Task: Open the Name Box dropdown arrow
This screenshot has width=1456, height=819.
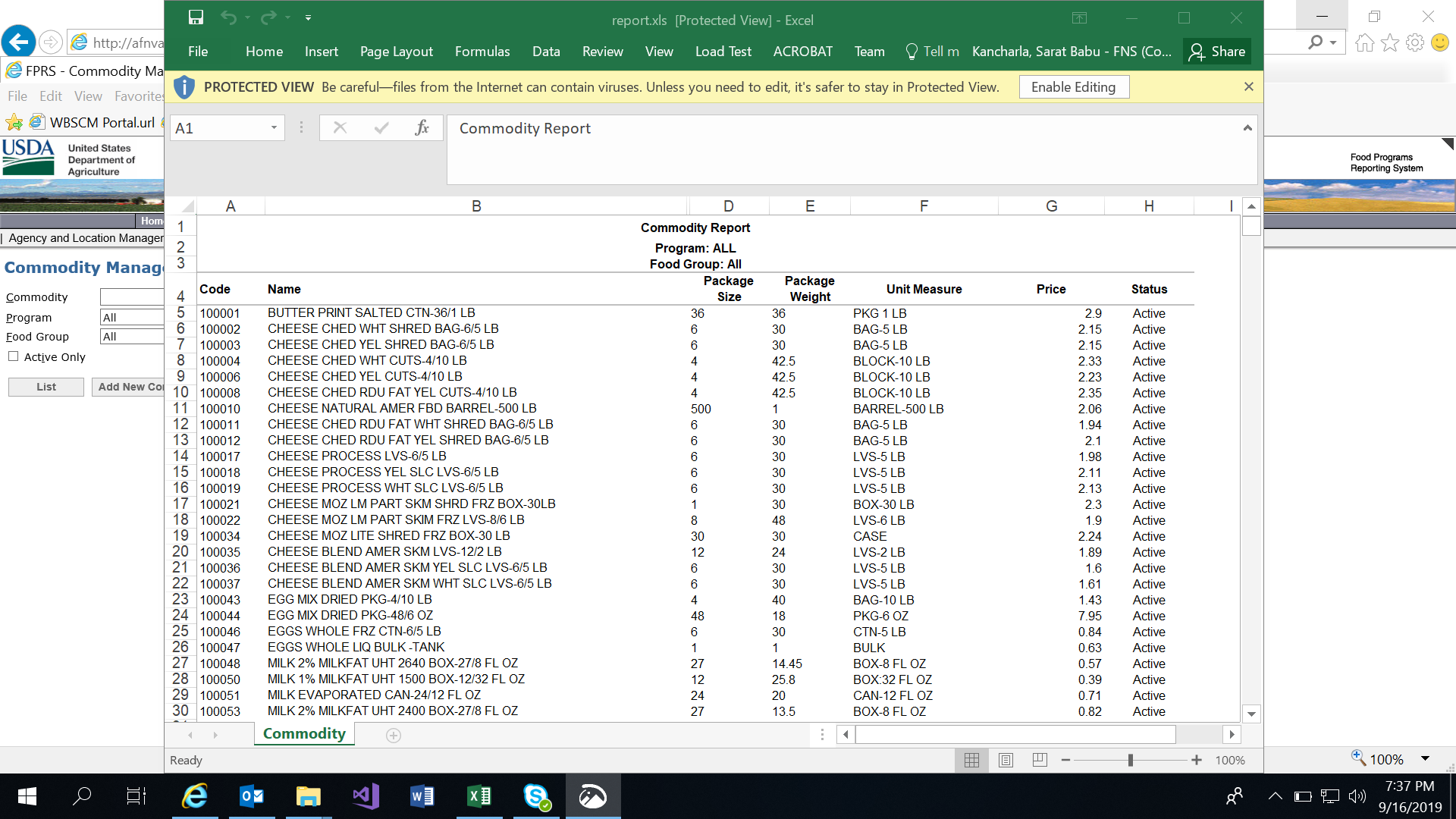Action: [274, 128]
